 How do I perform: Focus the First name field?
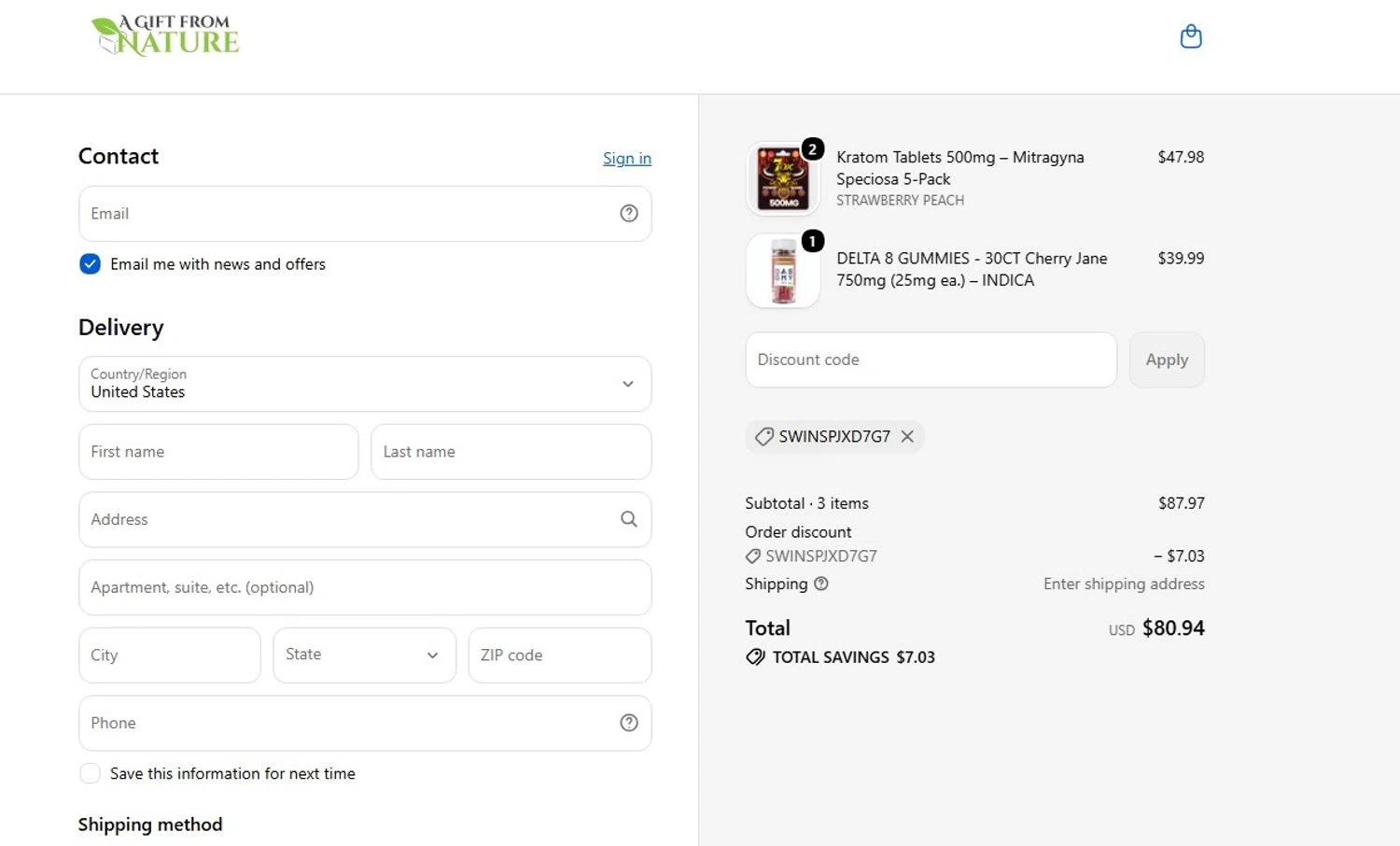[x=218, y=452]
